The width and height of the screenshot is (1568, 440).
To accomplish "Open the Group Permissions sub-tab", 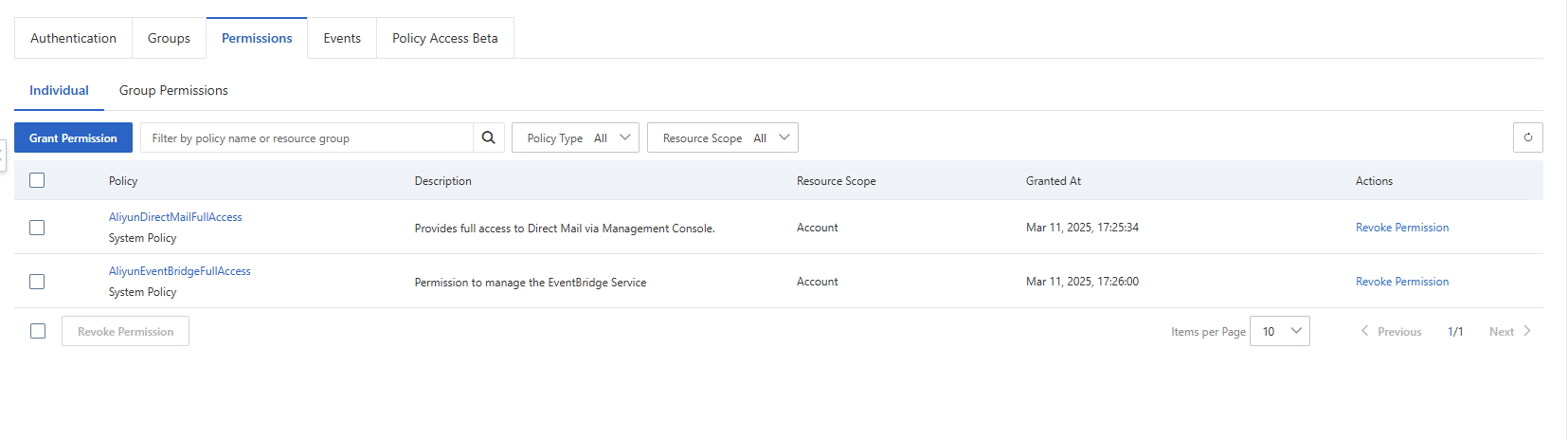I will (173, 90).
